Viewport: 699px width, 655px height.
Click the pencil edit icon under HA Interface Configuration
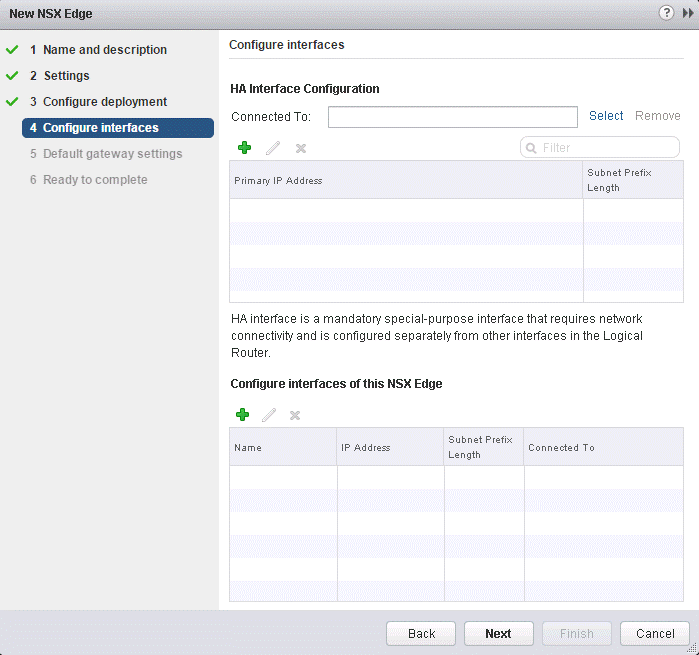click(272, 148)
